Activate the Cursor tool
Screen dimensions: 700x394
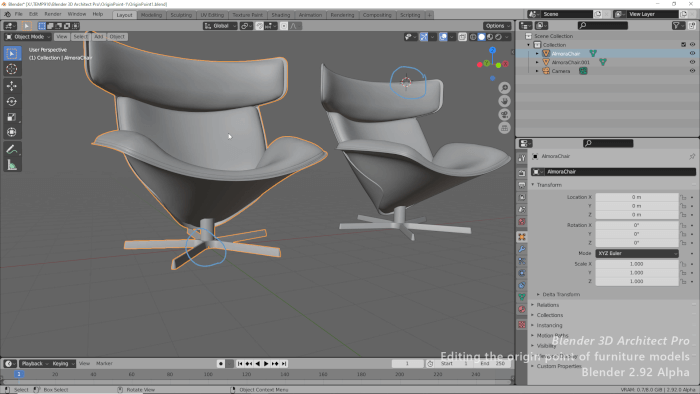(12, 69)
